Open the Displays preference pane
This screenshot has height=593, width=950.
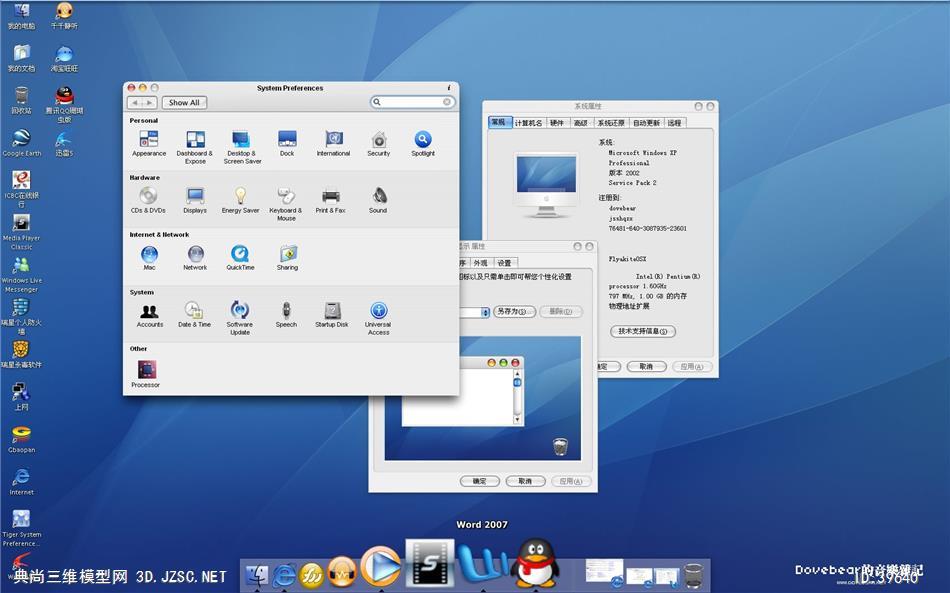[194, 200]
